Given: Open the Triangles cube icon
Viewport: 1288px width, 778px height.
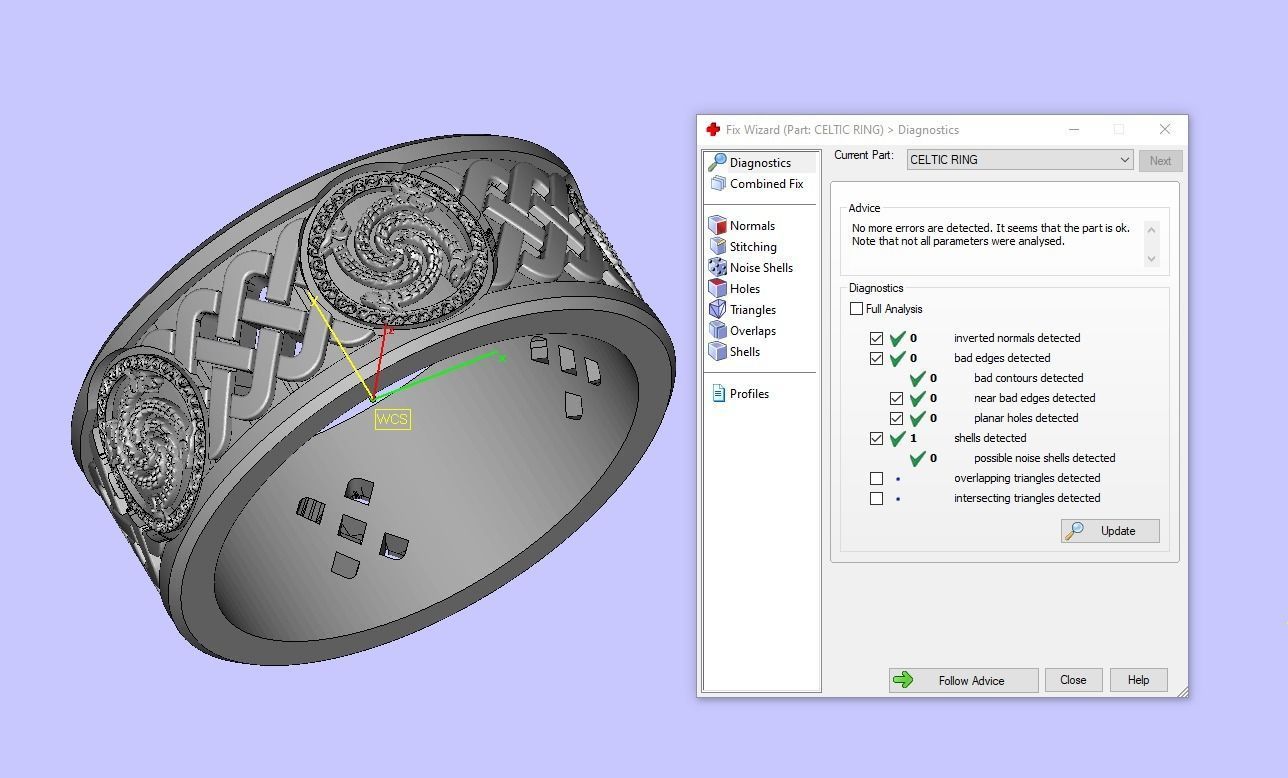Looking at the screenshot, I should (x=717, y=309).
